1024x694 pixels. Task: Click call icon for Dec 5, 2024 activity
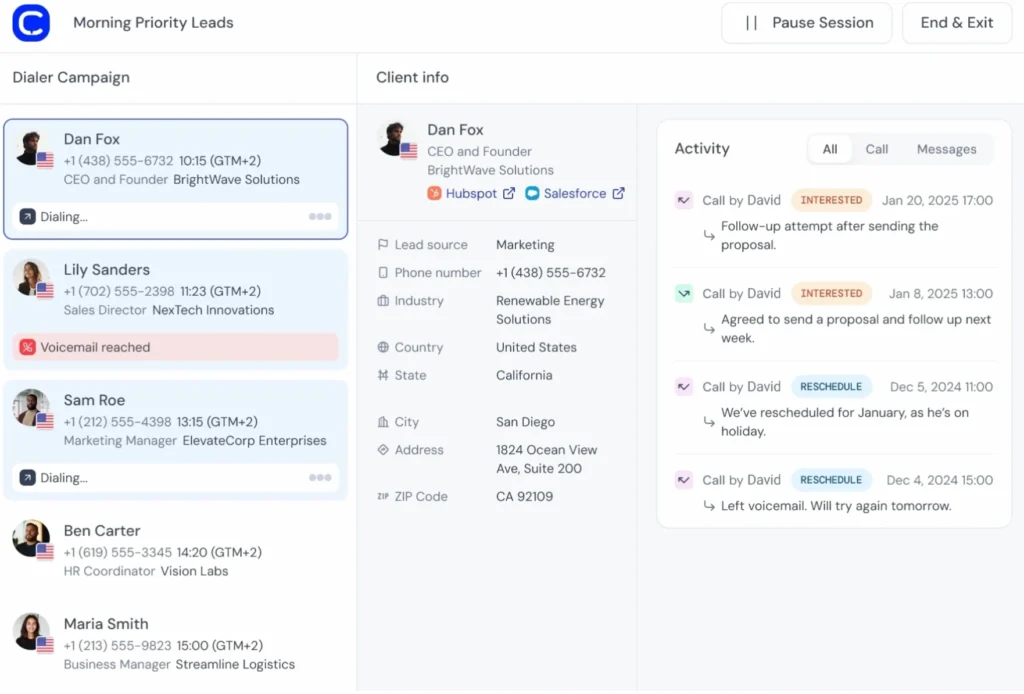click(x=684, y=386)
